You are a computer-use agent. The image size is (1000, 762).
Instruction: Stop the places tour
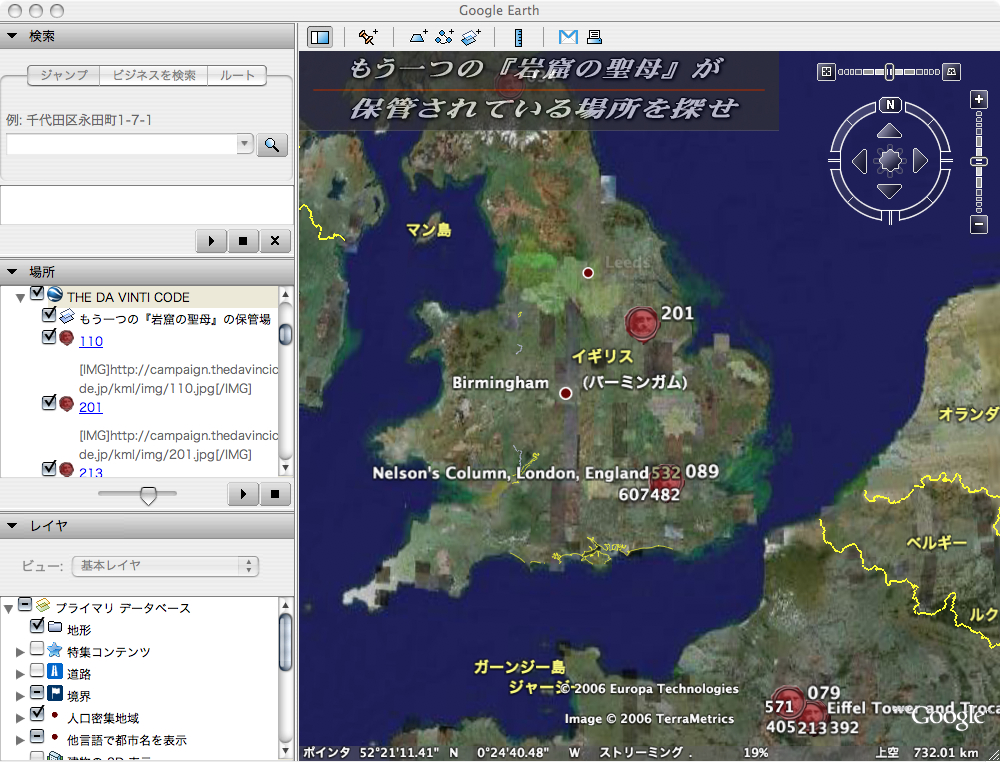(x=275, y=494)
